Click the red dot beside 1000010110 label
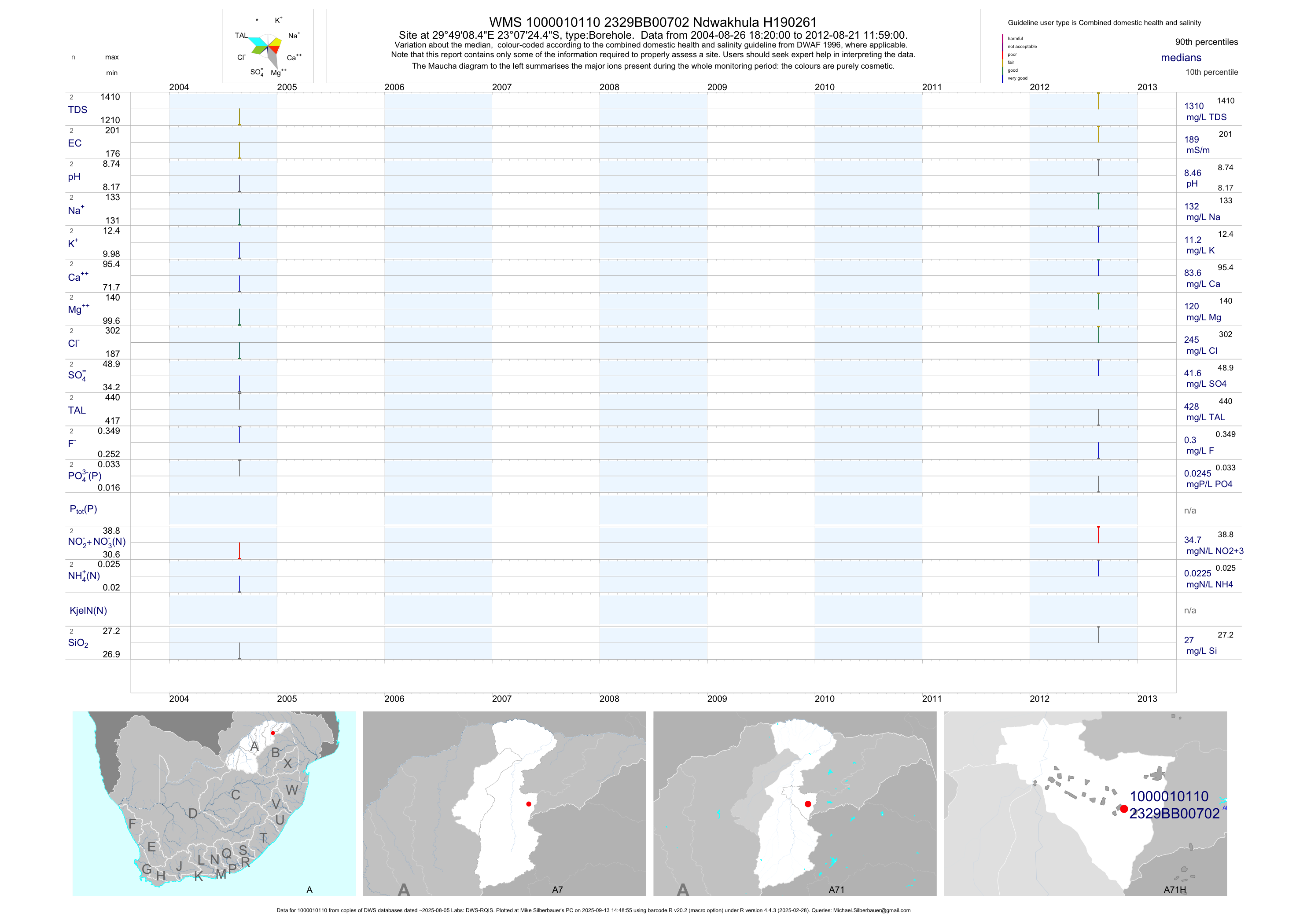Viewport: 1307px width, 924px height. tap(1124, 809)
